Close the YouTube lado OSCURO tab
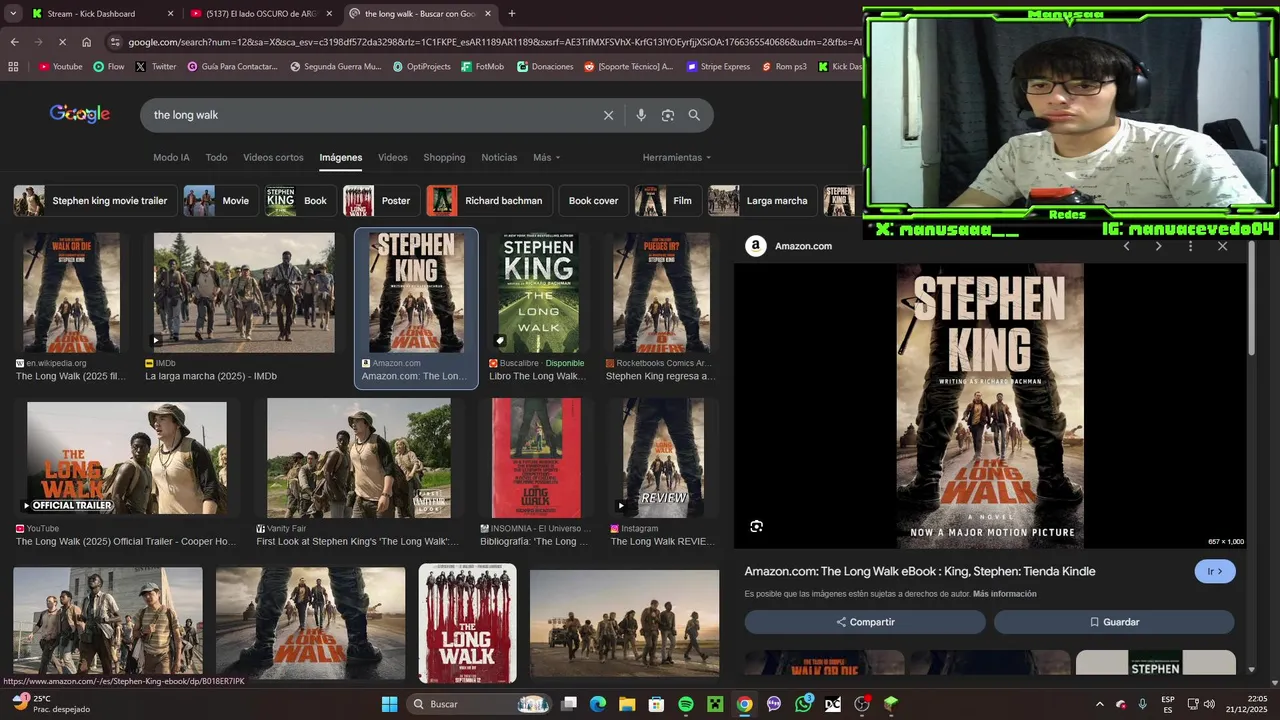The image size is (1280, 720). 329,14
